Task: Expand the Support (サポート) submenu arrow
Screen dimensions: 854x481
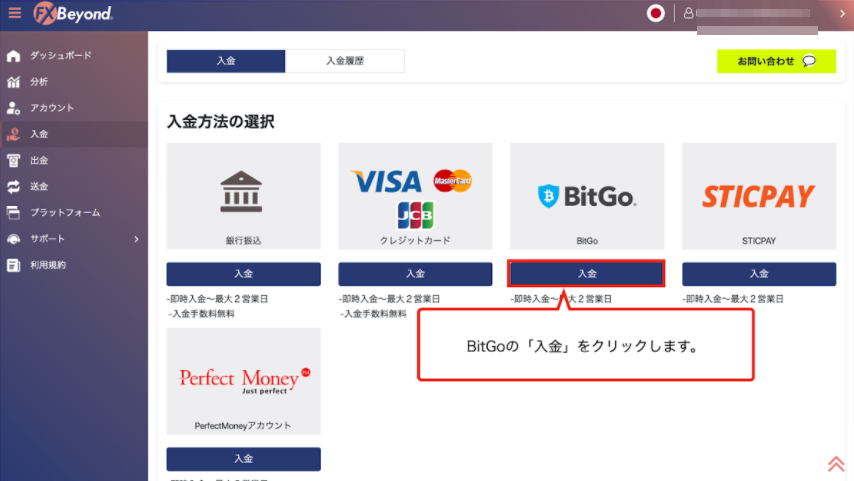Action: click(136, 239)
